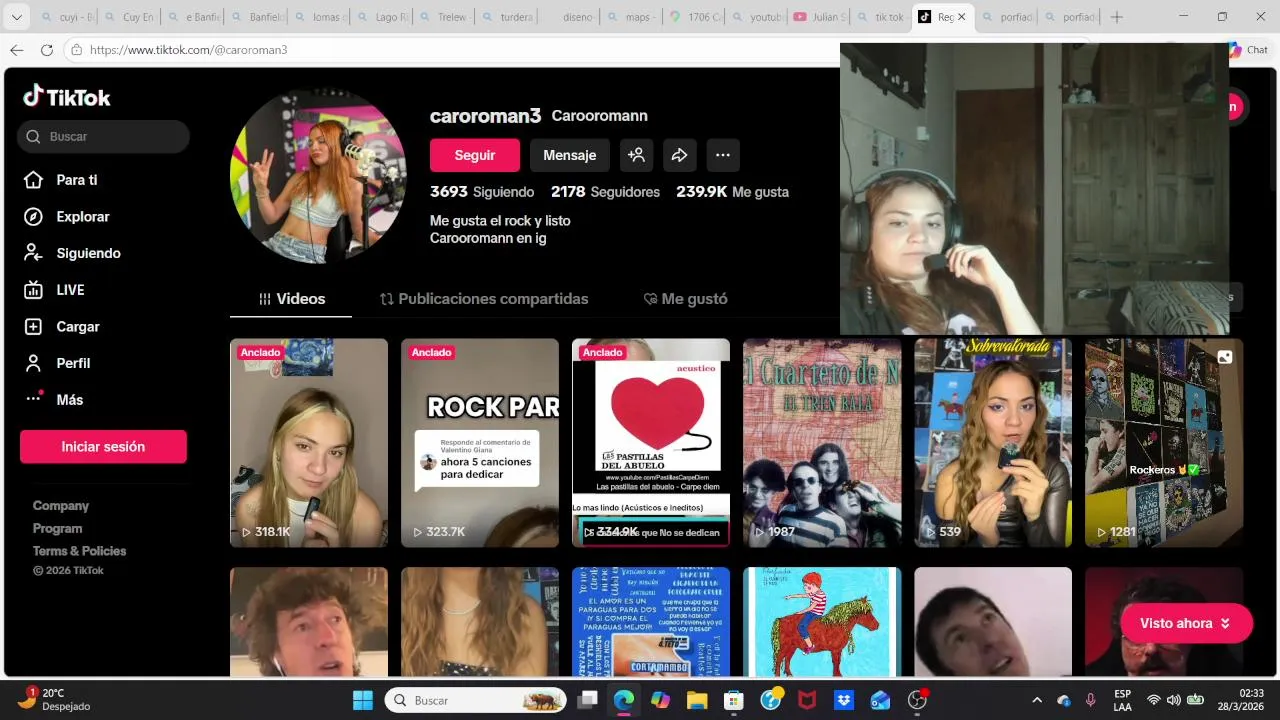Open Dropbox from taskbar
The image size is (1280, 720).
point(844,700)
